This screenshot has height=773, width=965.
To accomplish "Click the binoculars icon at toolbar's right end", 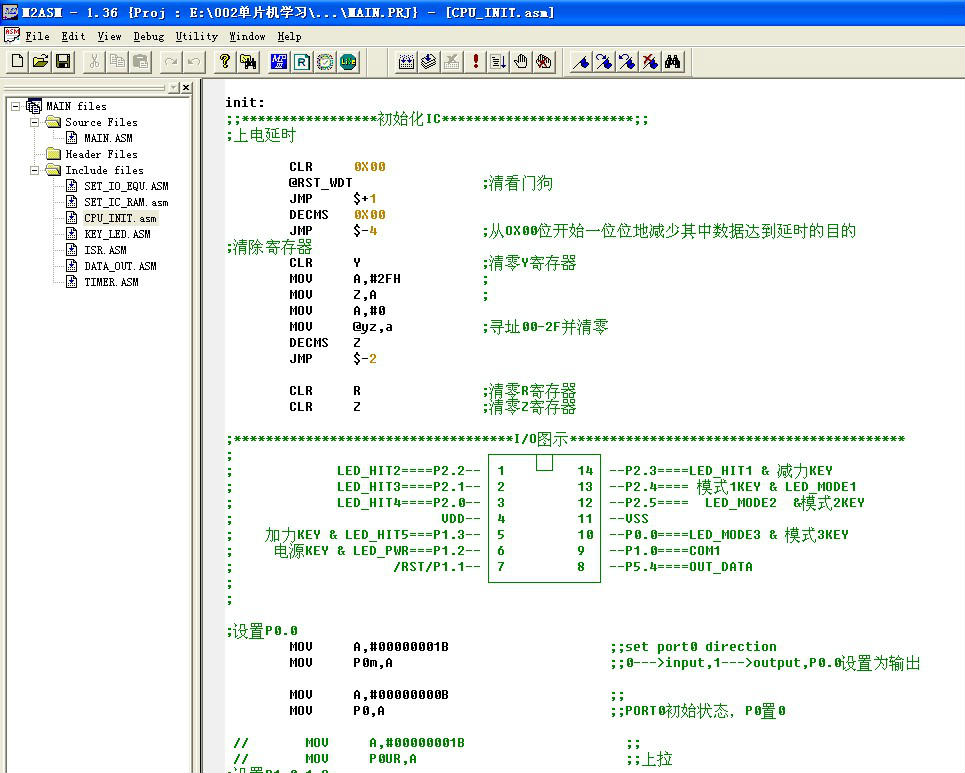I will click(673, 62).
